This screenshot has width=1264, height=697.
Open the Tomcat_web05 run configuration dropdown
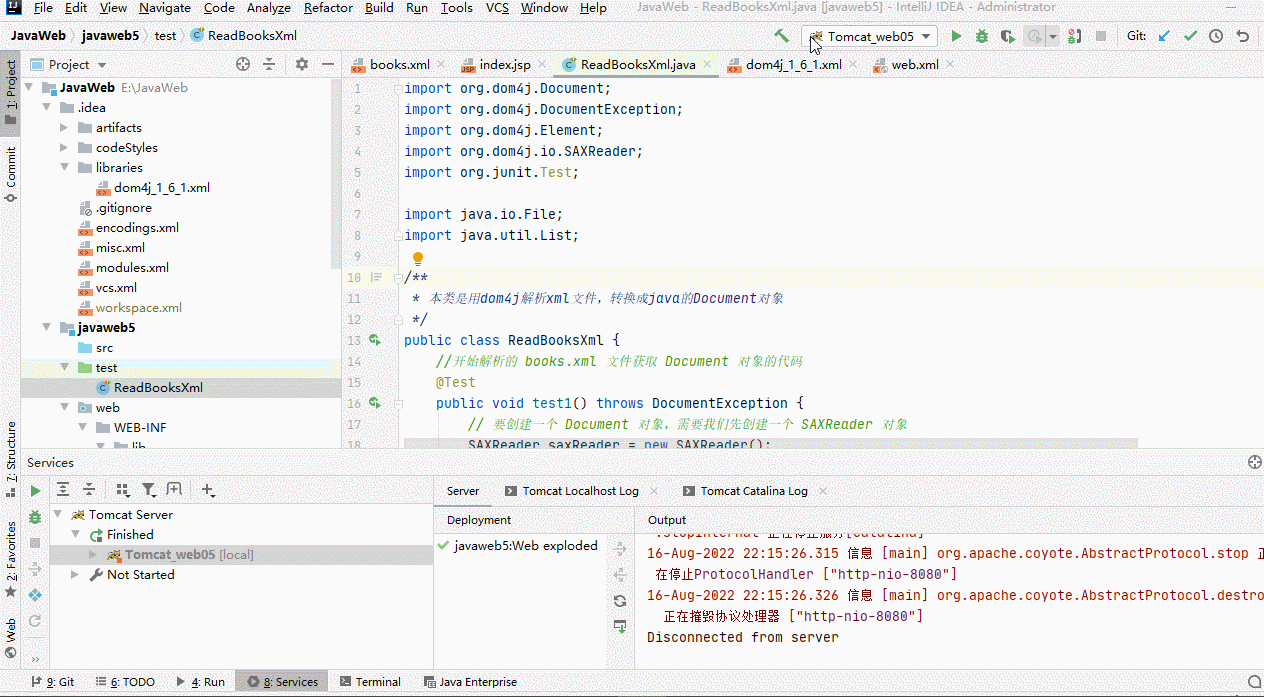pyautogui.click(x=871, y=36)
